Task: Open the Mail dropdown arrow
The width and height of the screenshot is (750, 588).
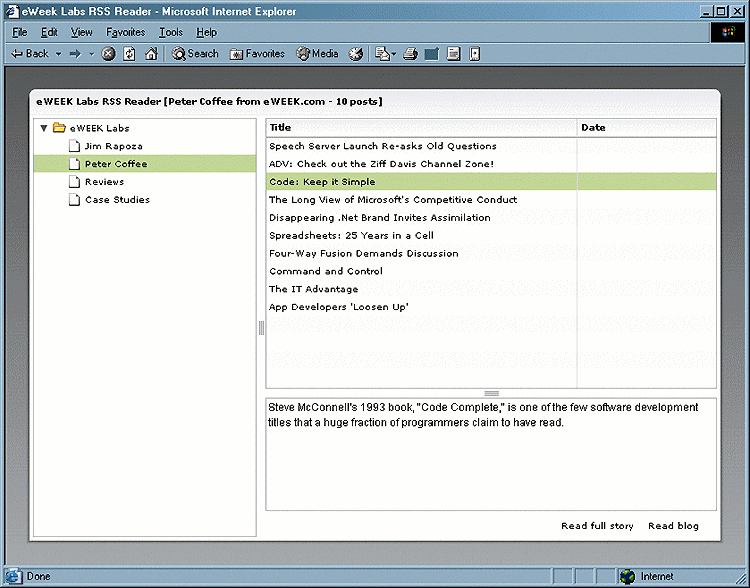Action: click(394, 54)
